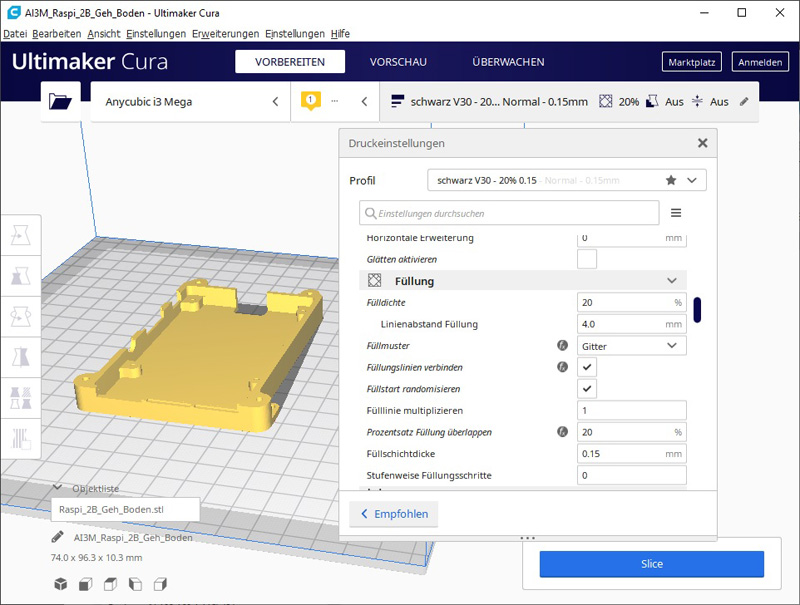Click the Cura app icon in title bar
This screenshot has width=800, height=605.
click(13, 13)
